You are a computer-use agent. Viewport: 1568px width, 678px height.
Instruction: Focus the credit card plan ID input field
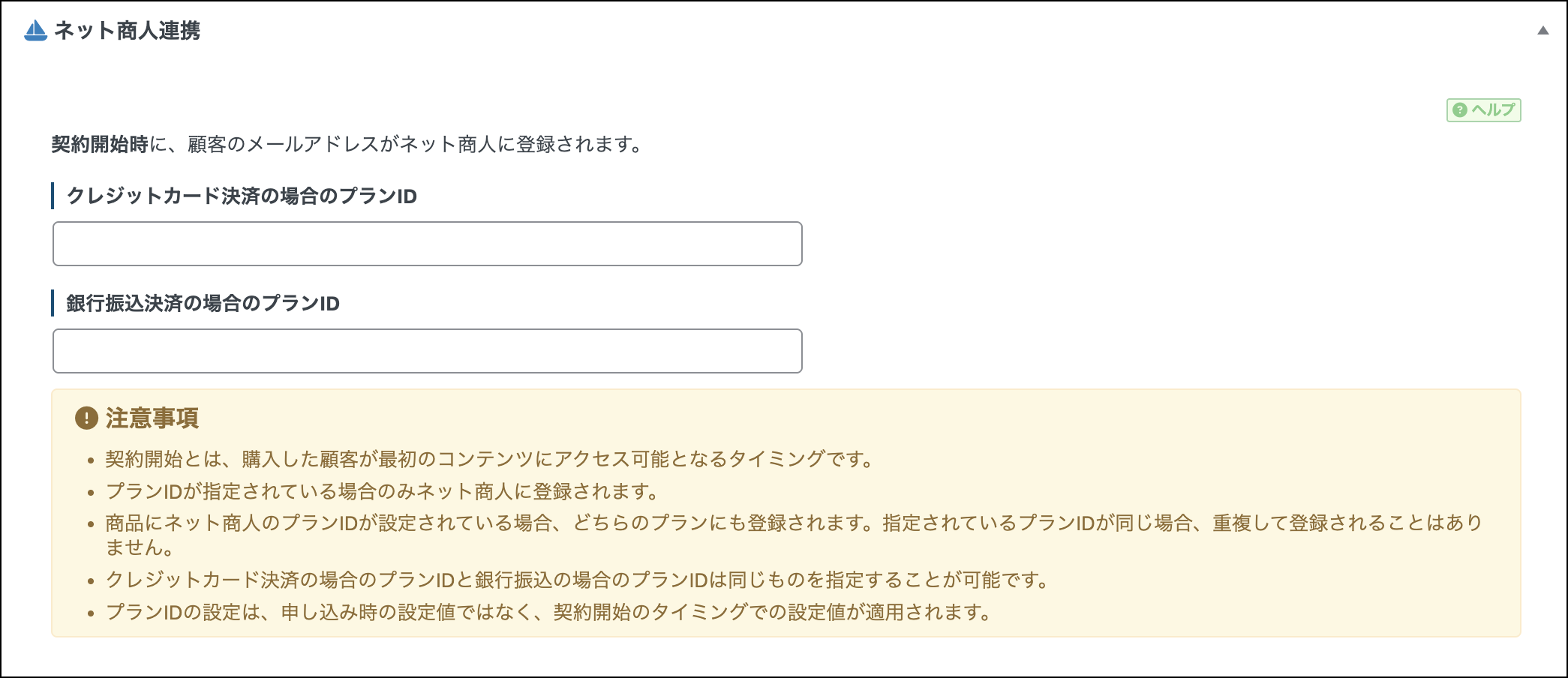pos(427,244)
